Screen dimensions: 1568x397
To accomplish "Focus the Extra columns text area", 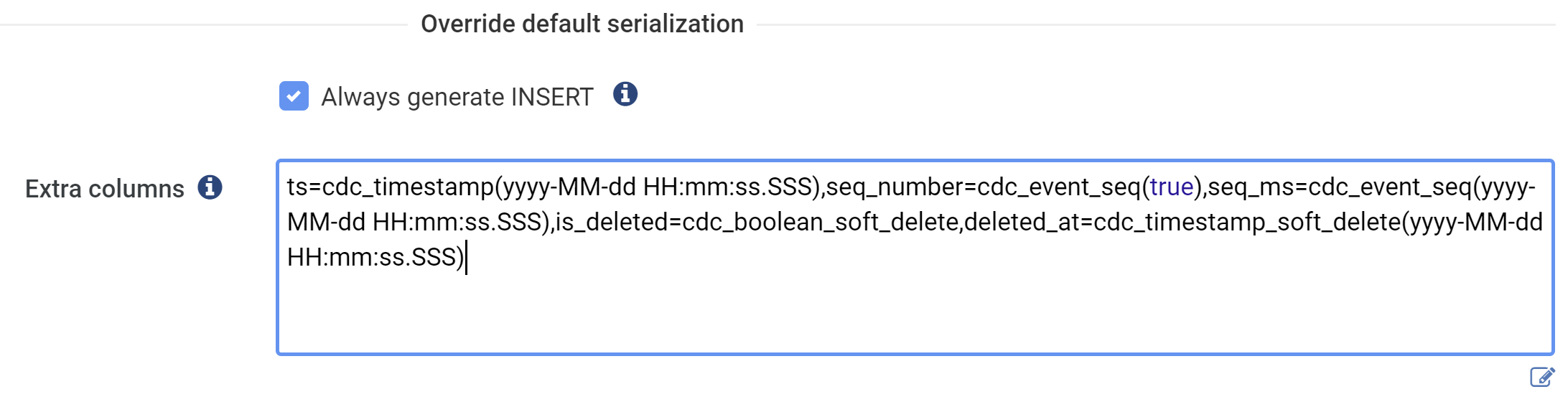I will pos(915,257).
